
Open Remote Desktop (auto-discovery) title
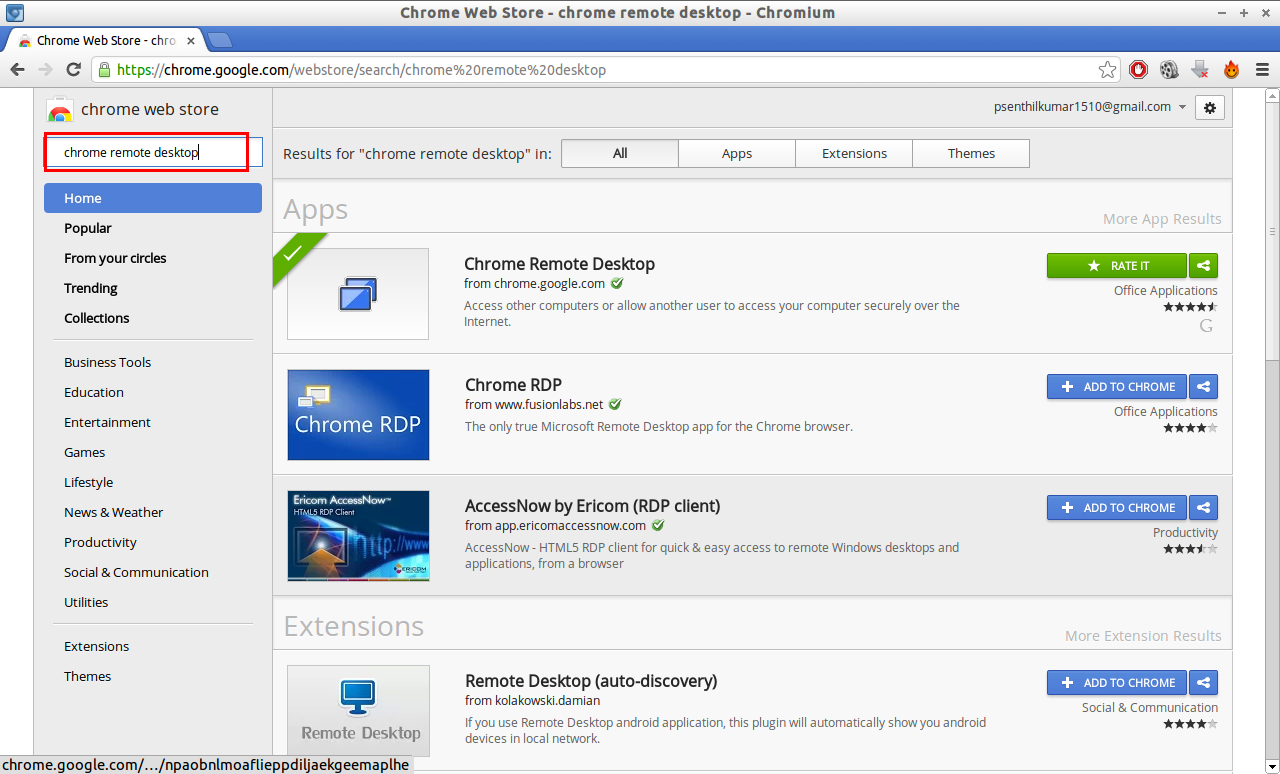tap(591, 681)
